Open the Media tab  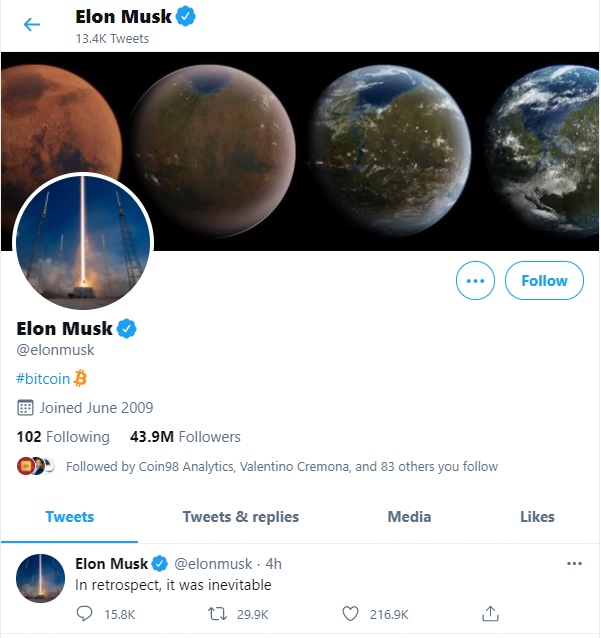409,517
